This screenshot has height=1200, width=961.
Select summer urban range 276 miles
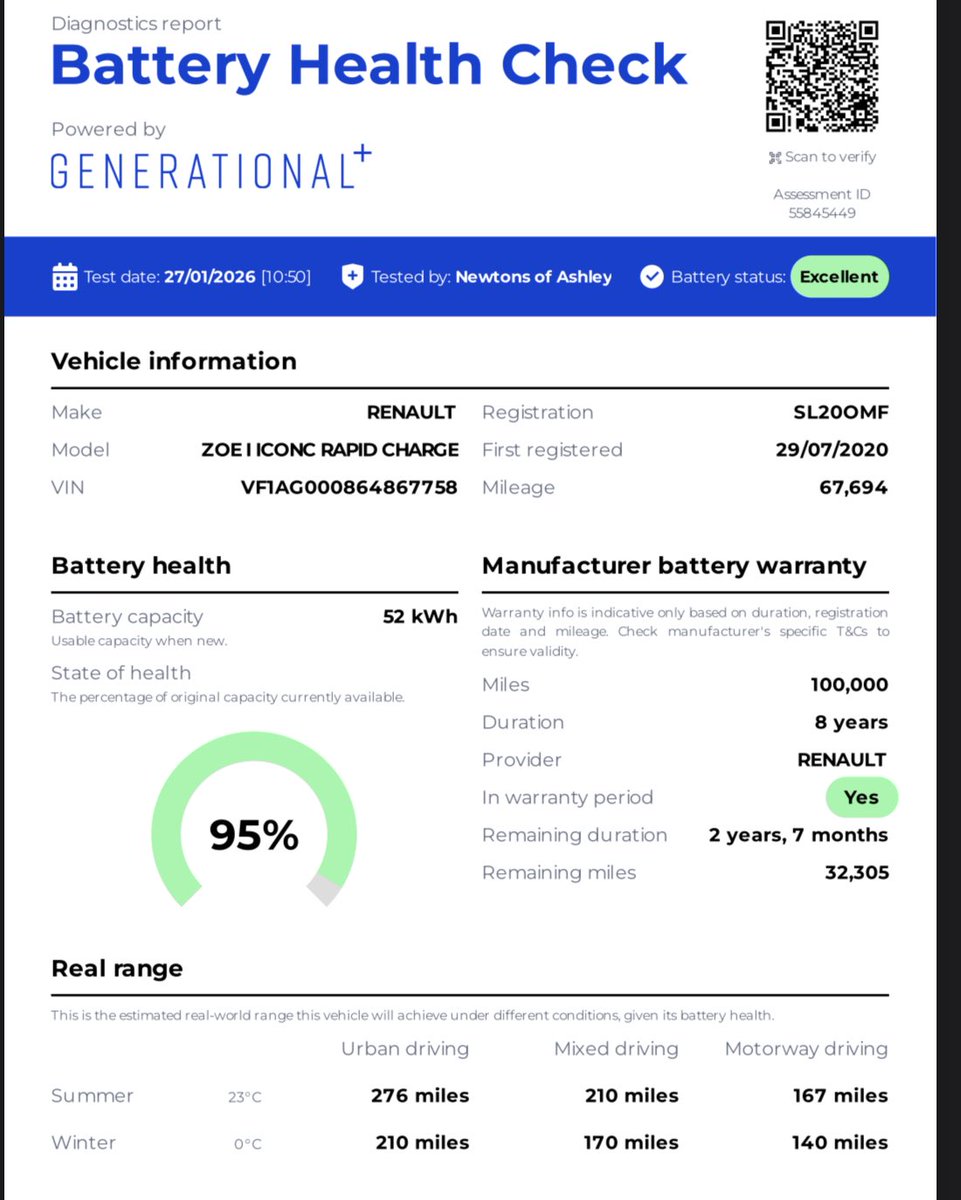pyautogui.click(x=420, y=1096)
